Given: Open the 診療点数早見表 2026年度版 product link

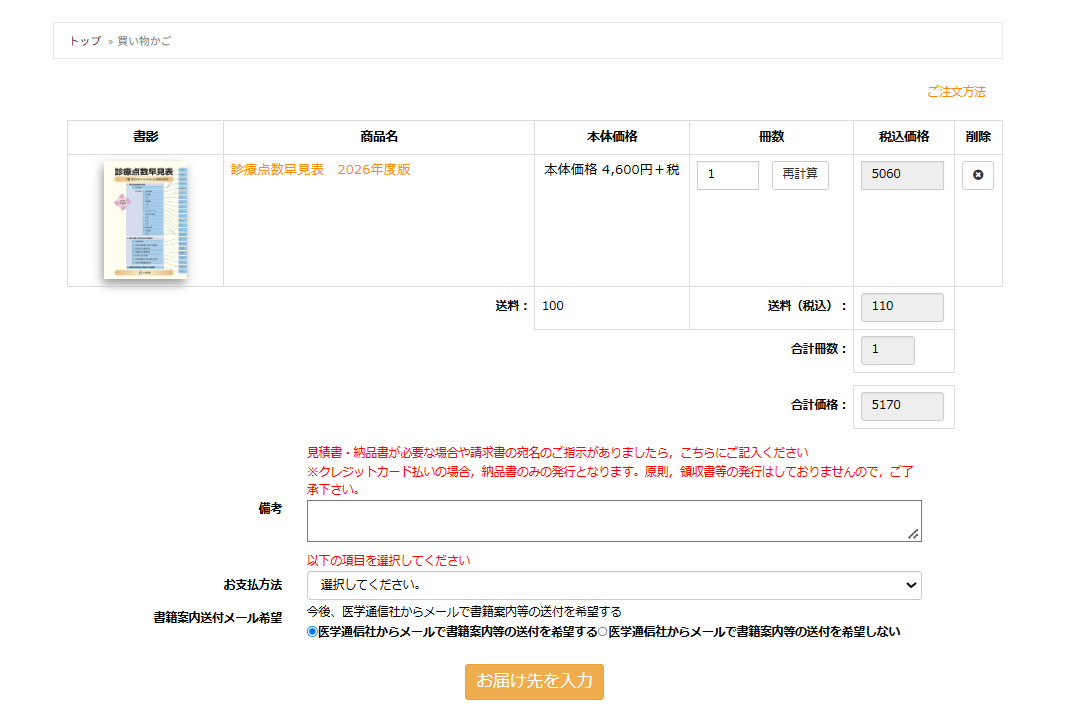Looking at the screenshot, I should [x=320, y=169].
